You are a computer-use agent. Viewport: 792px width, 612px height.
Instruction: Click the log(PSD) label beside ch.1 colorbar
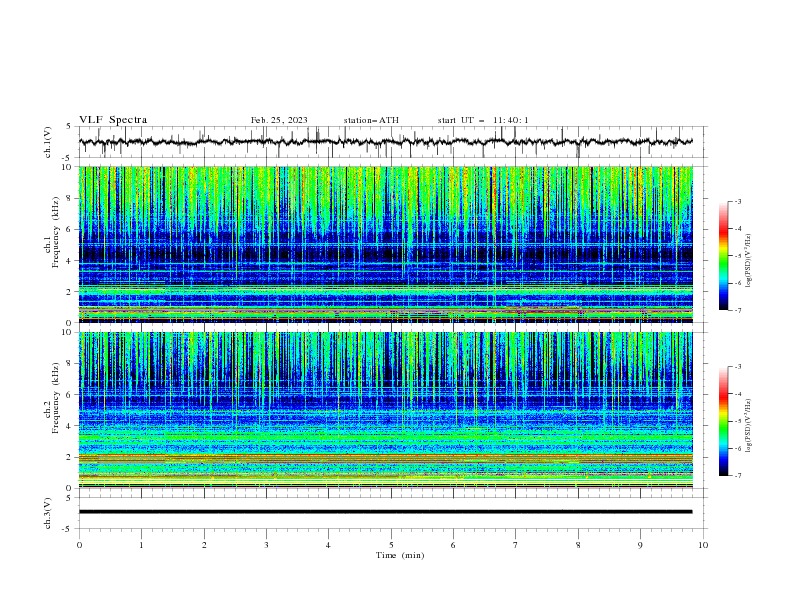748,261
